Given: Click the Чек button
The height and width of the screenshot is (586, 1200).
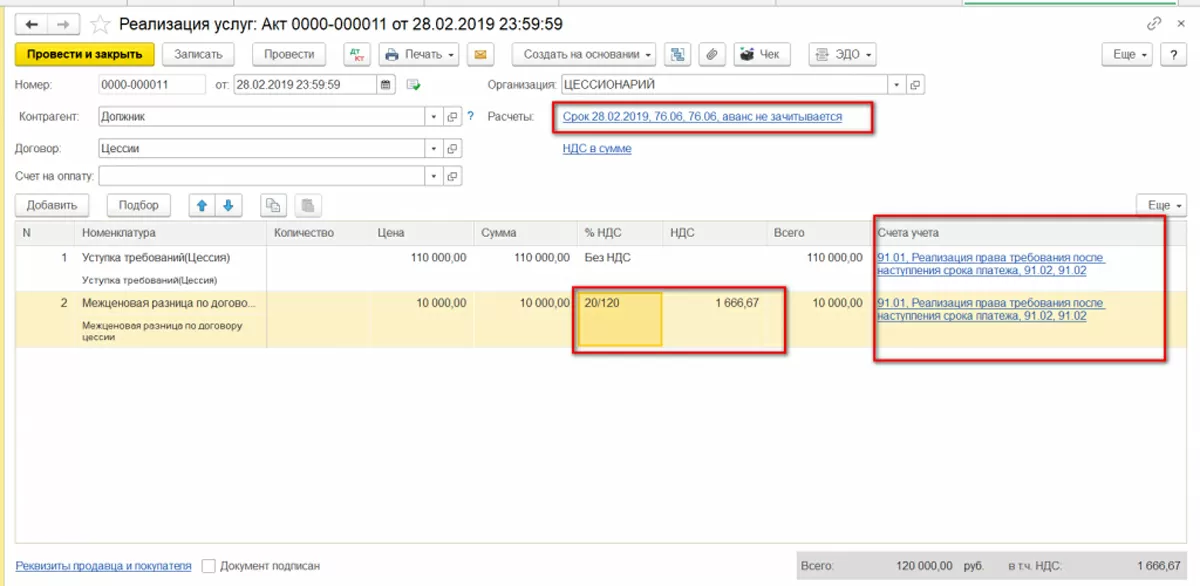Looking at the screenshot, I should click(762, 54).
